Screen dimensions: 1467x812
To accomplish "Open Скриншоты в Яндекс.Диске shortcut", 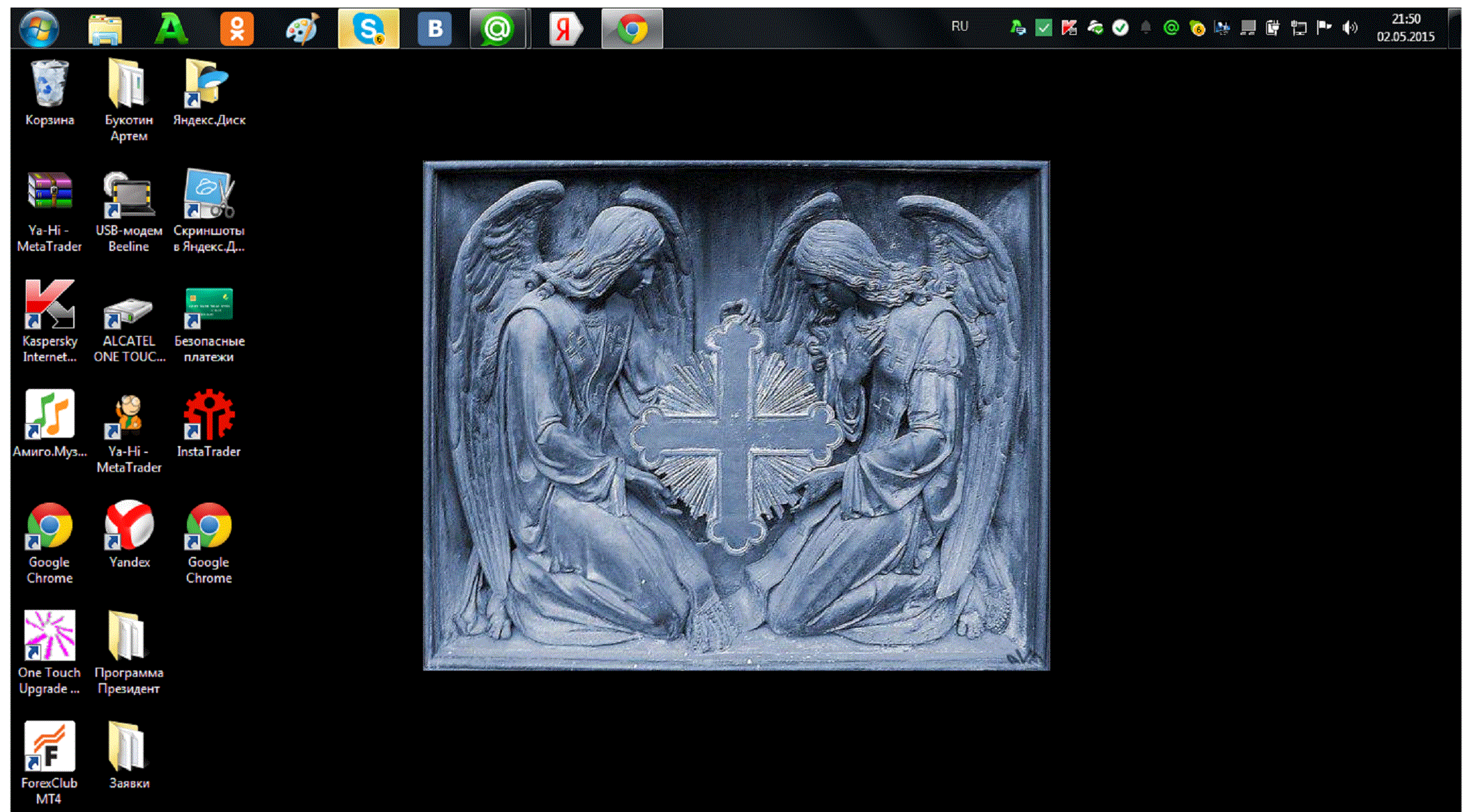I will (x=208, y=212).
